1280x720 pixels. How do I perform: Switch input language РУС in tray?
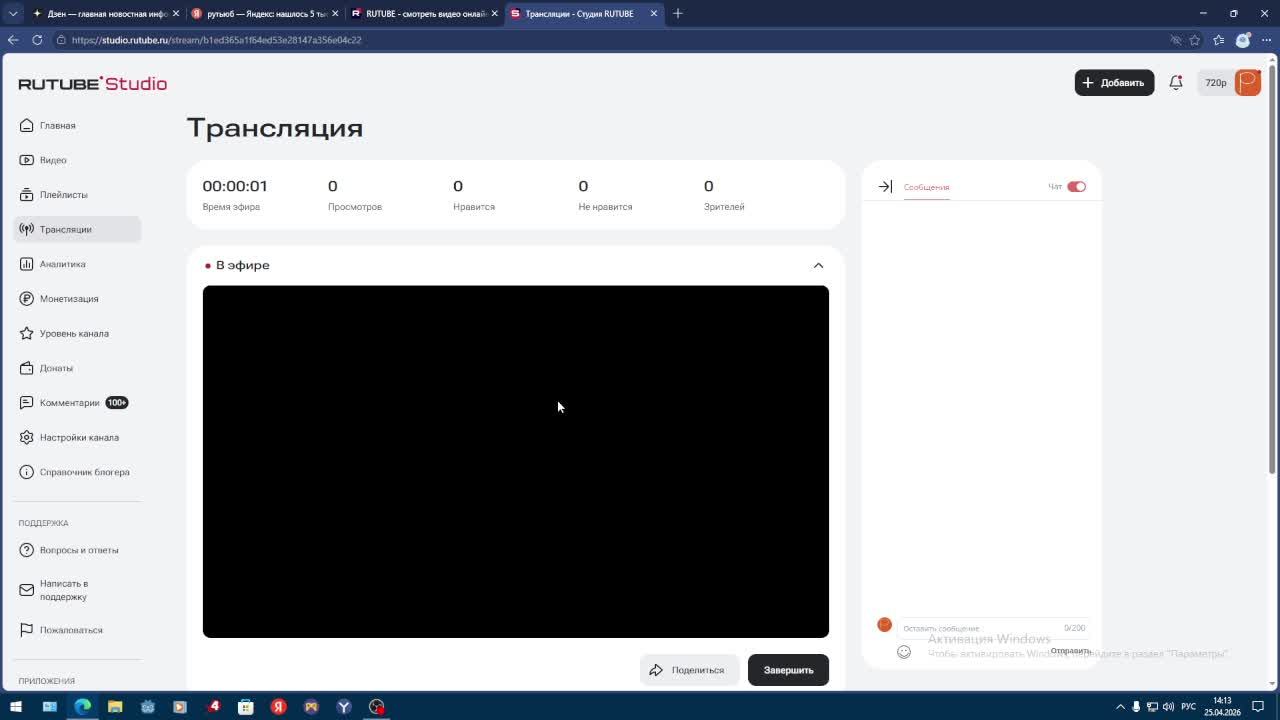1189,707
